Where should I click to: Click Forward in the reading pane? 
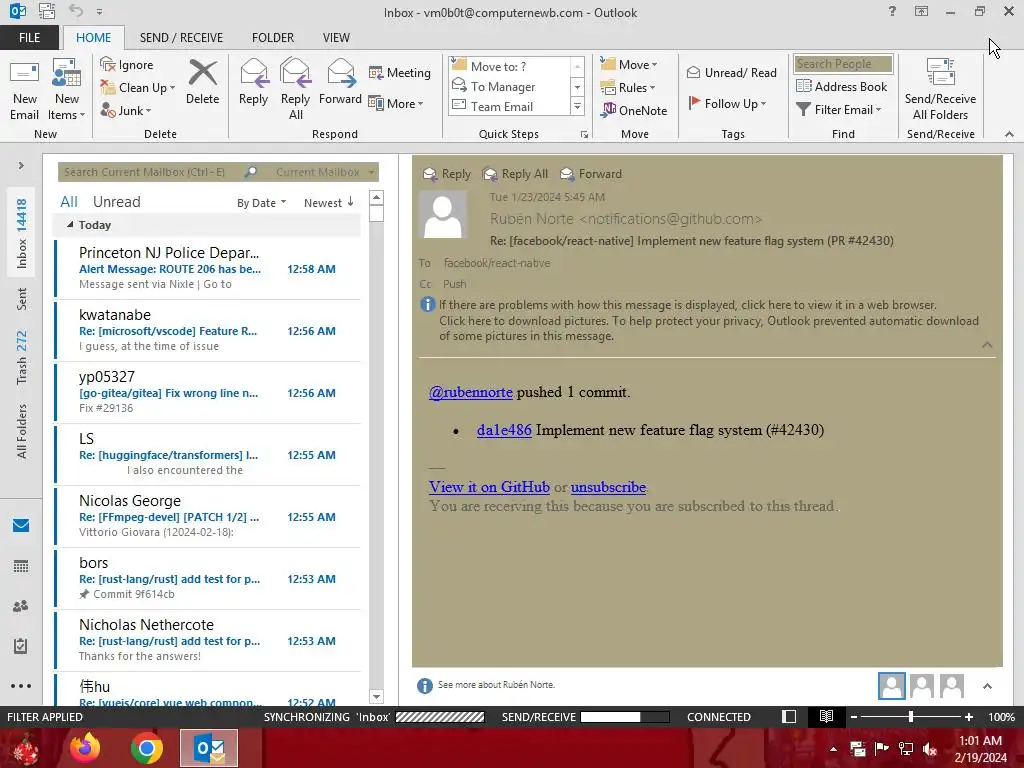tap(592, 174)
